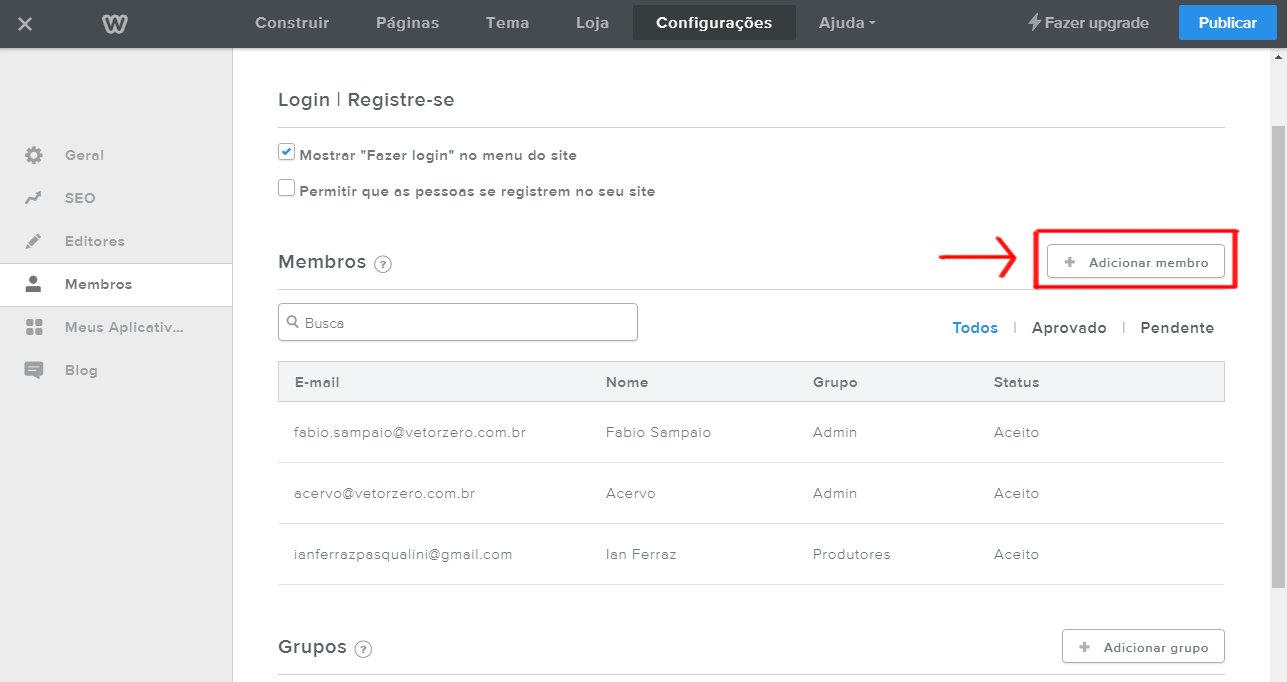
Task: Filter members by Aprovado
Action: click(x=1069, y=328)
